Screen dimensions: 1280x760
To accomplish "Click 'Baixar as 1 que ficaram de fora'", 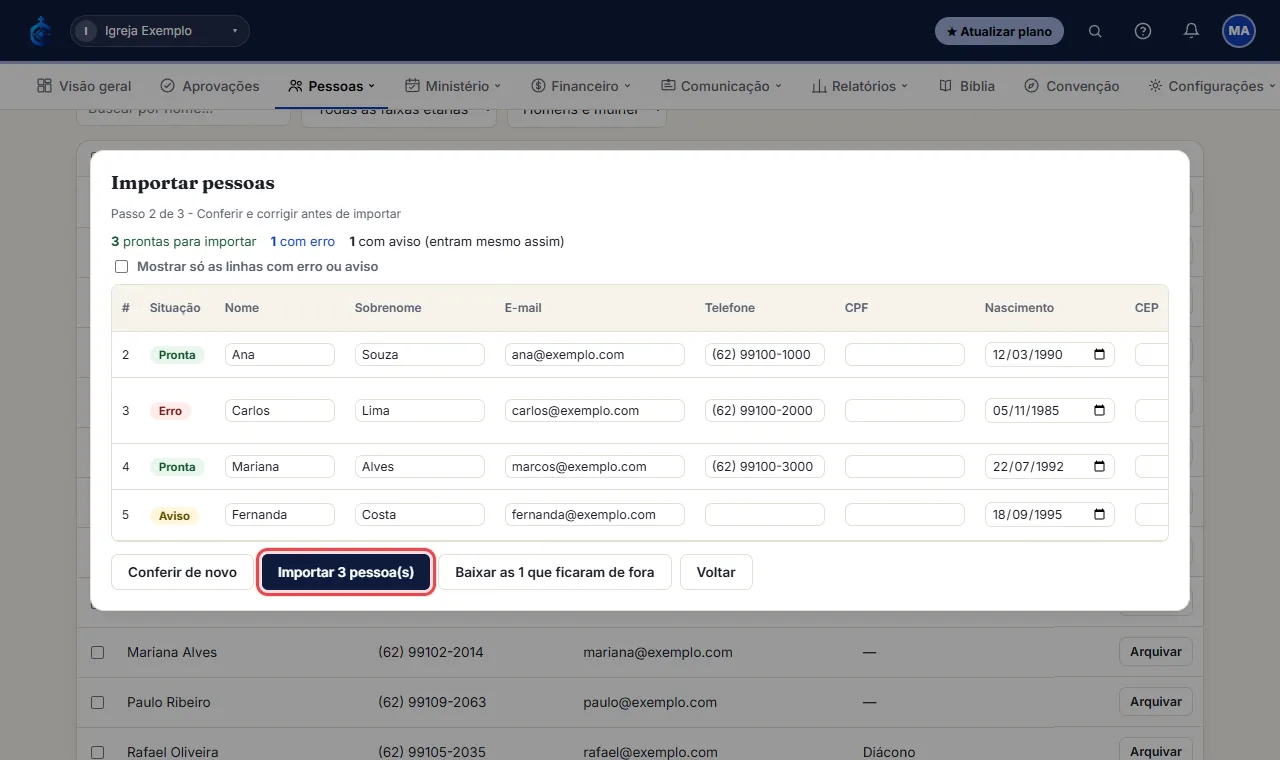I will click(x=555, y=572).
